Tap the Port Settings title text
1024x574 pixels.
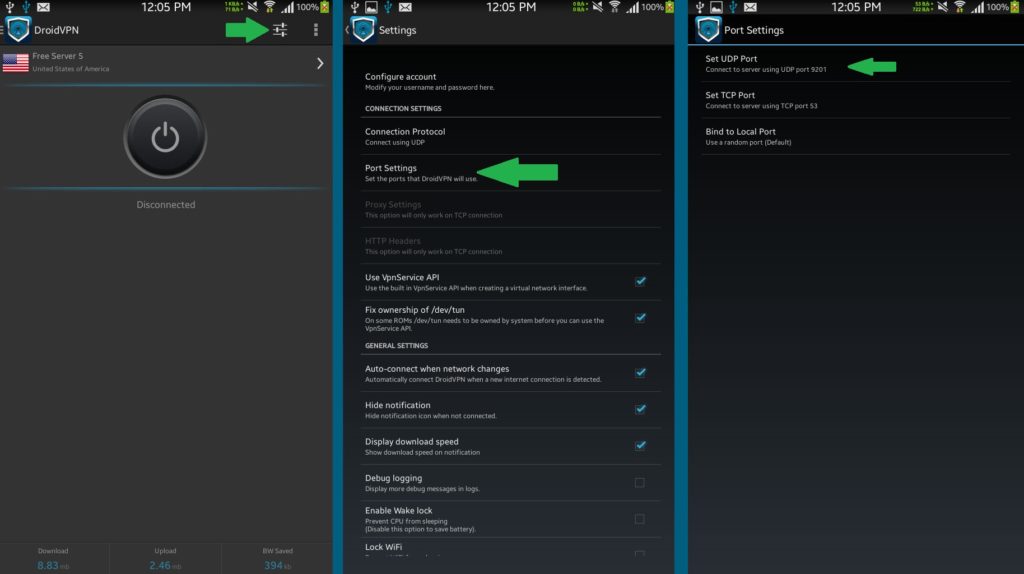(x=754, y=30)
